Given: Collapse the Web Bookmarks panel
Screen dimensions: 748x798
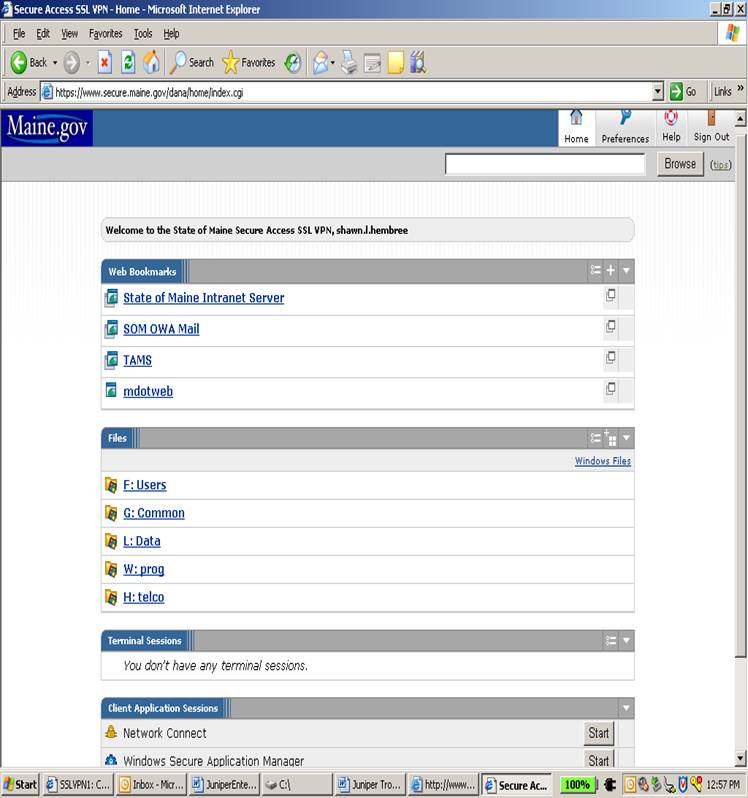Looking at the screenshot, I should pos(626,270).
